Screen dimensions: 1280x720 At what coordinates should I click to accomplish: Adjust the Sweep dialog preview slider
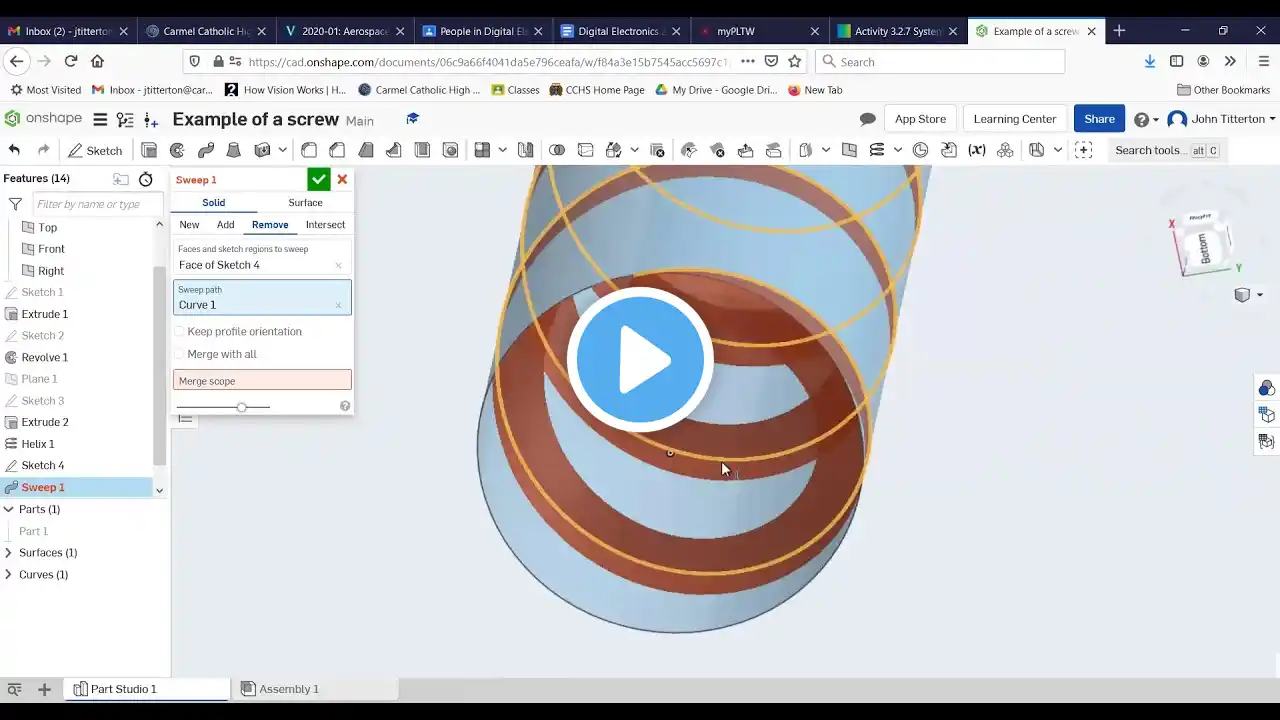click(x=241, y=407)
